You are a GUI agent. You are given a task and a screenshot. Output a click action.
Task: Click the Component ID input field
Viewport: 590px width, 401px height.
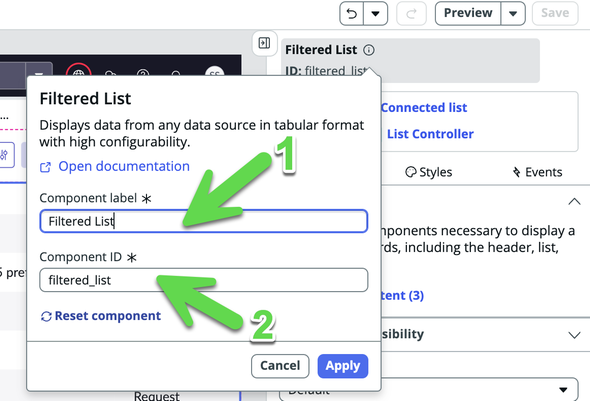tap(204, 280)
